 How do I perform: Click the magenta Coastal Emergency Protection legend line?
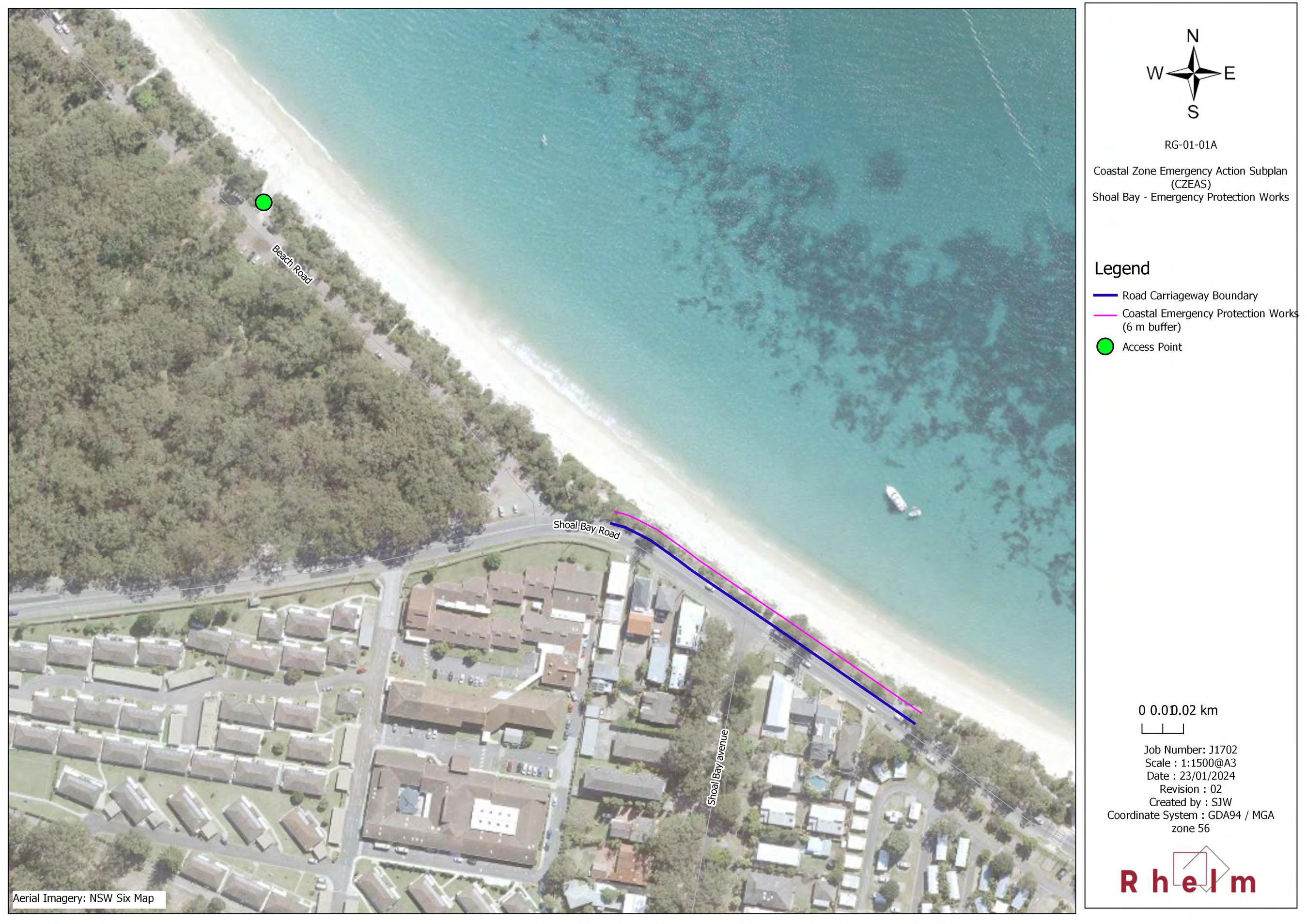(1105, 314)
